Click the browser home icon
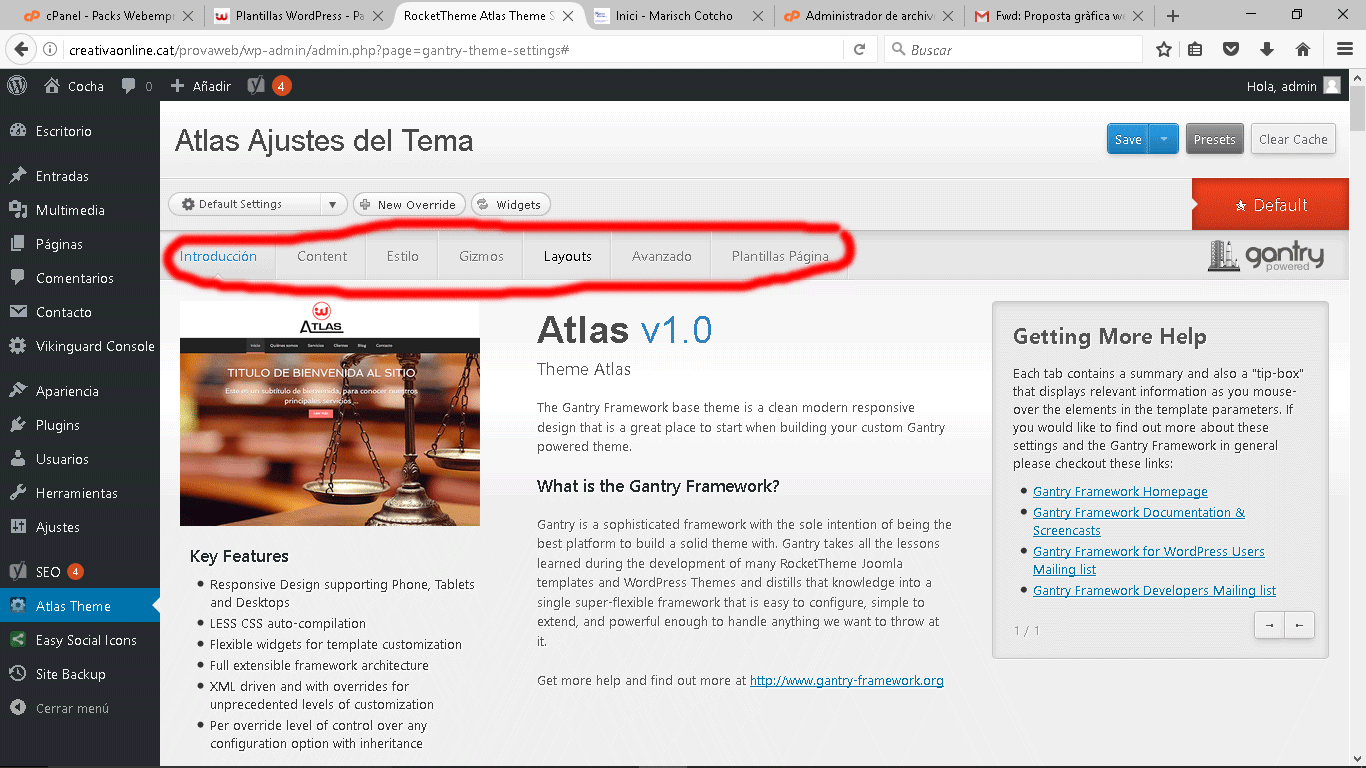The height and width of the screenshot is (768, 1366). [1302, 49]
